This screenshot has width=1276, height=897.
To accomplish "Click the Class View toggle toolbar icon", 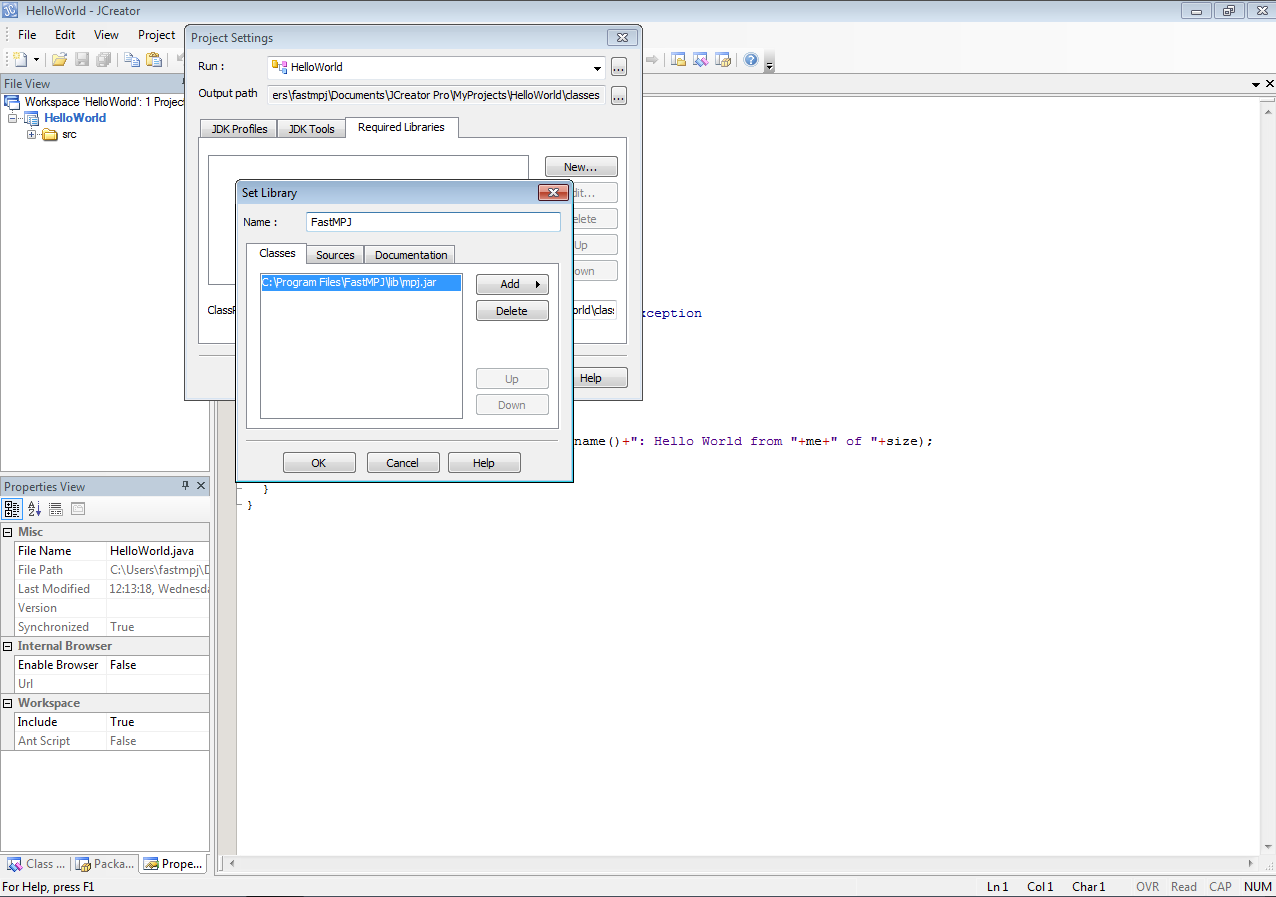I will pos(701,60).
